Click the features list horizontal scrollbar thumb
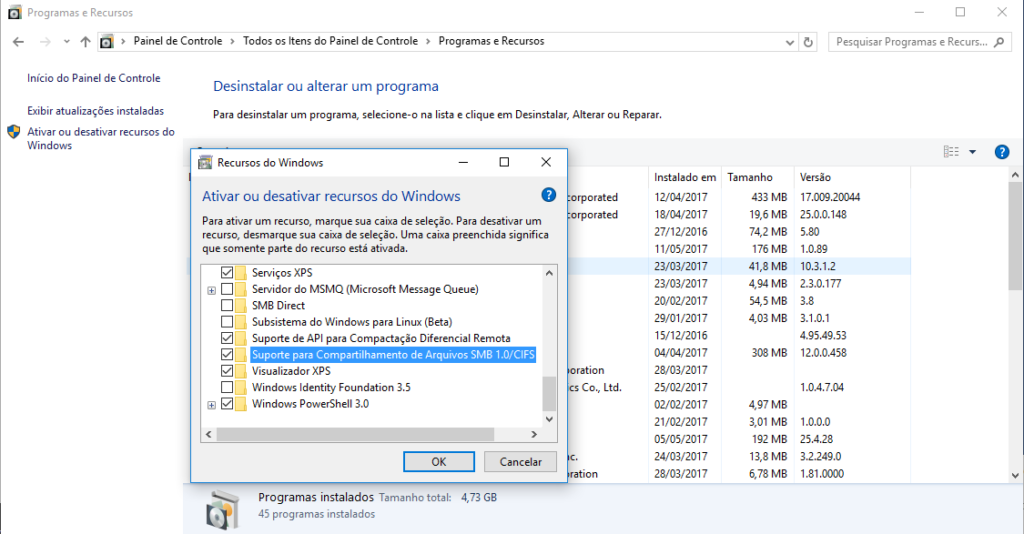The width and height of the screenshot is (1024, 534). coord(355,434)
